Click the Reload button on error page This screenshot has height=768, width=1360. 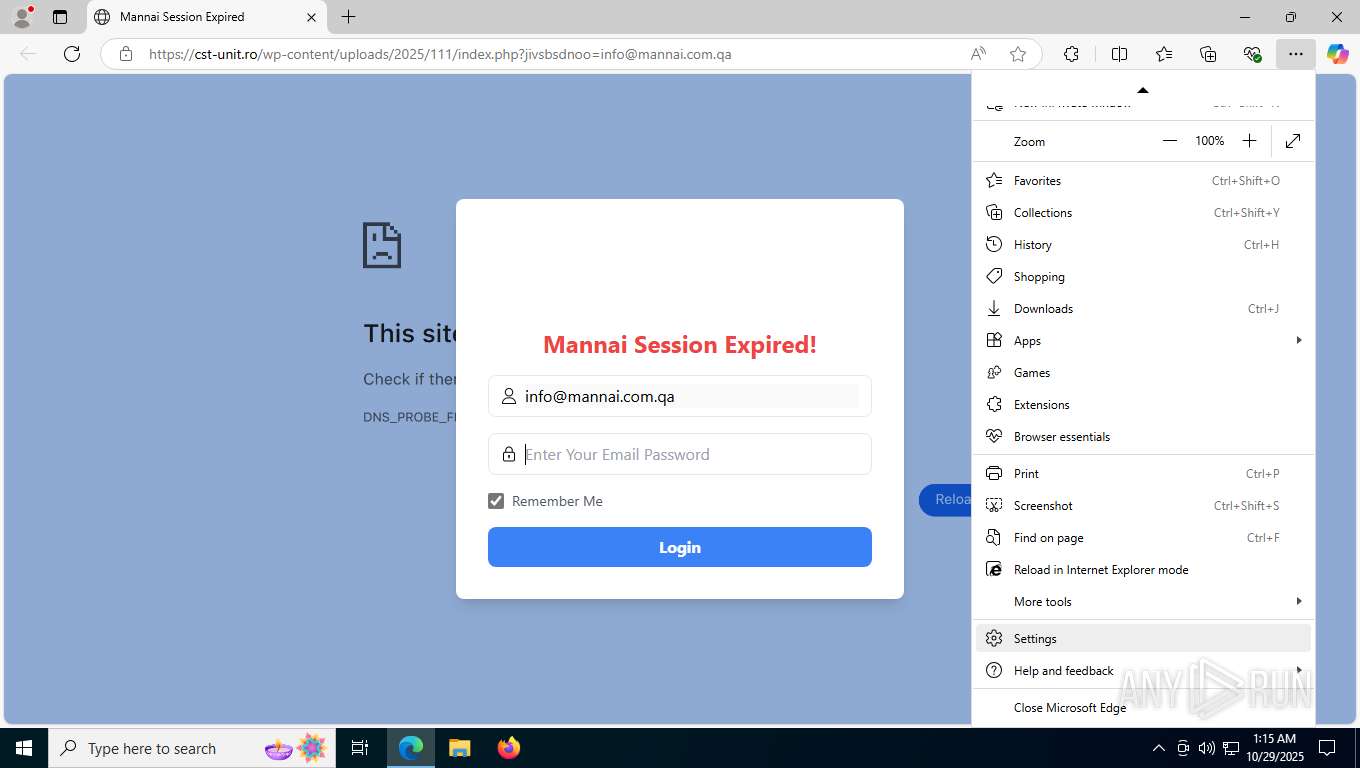[x=945, y=499]
